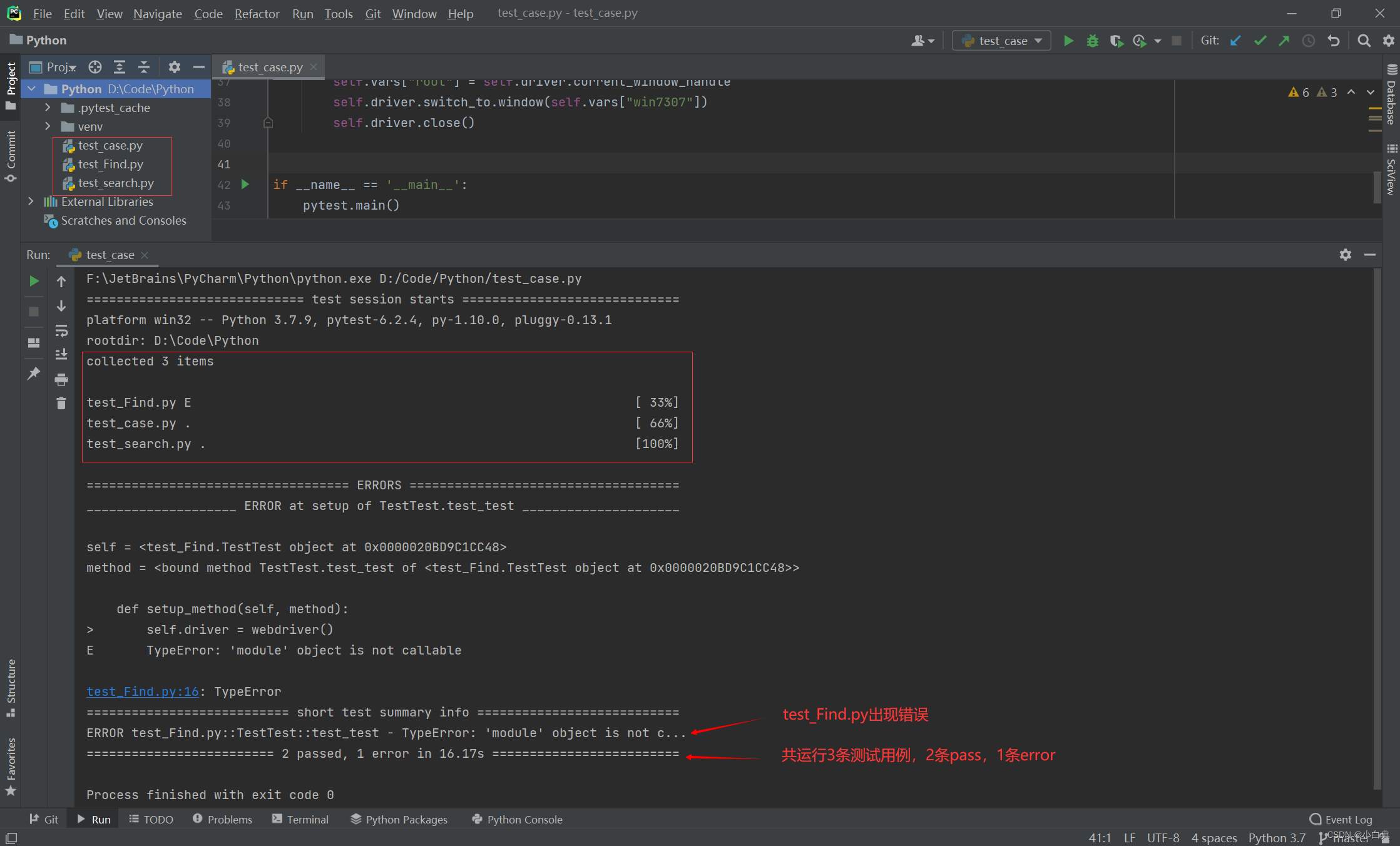Image resolution: width=1400 pixels, height=846 pixels.
Task: Change LF line separator
Action: 1130,837
